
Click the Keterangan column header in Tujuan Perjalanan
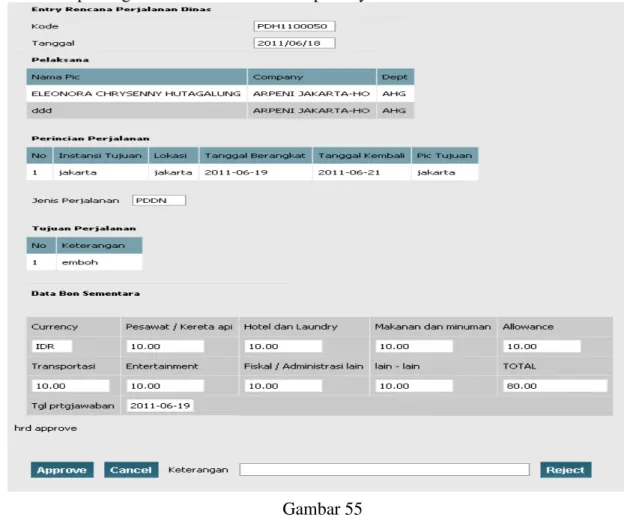pyautogui.click(x=99, y=246)
